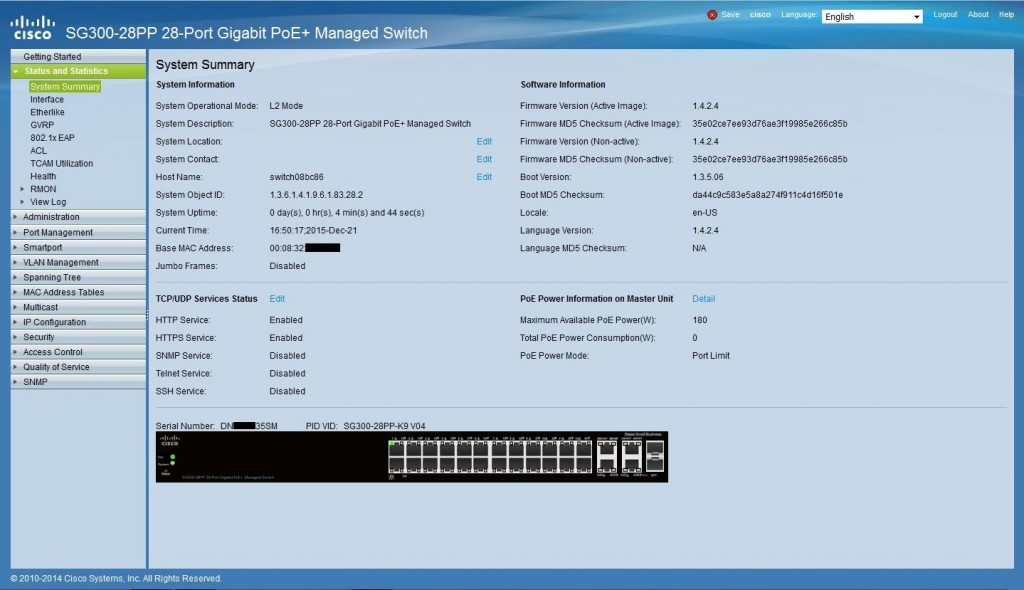Click the System Summary page heading
1024x590 pixels.
(205, 65)
